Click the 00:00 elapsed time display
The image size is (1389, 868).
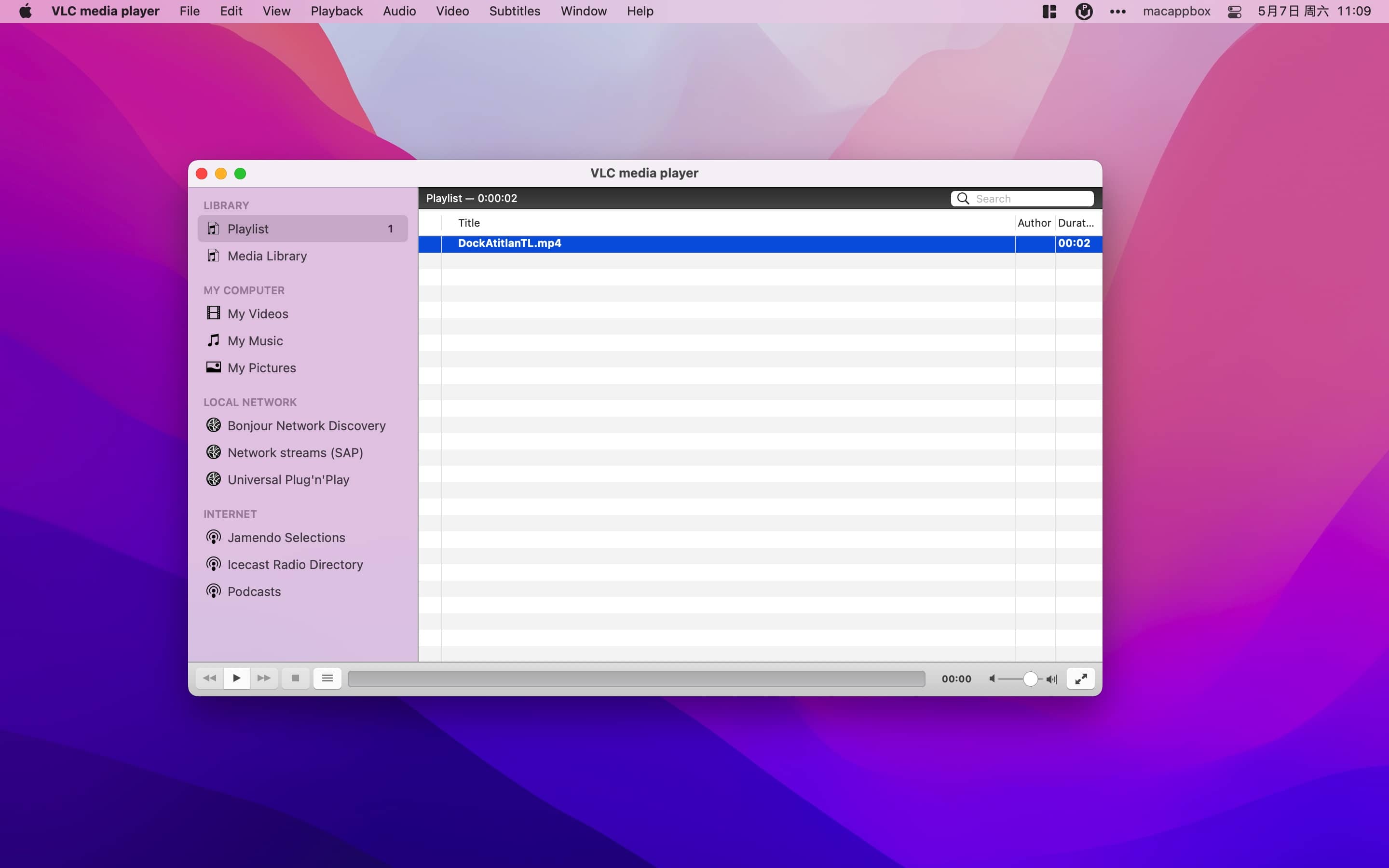(956, 678)
